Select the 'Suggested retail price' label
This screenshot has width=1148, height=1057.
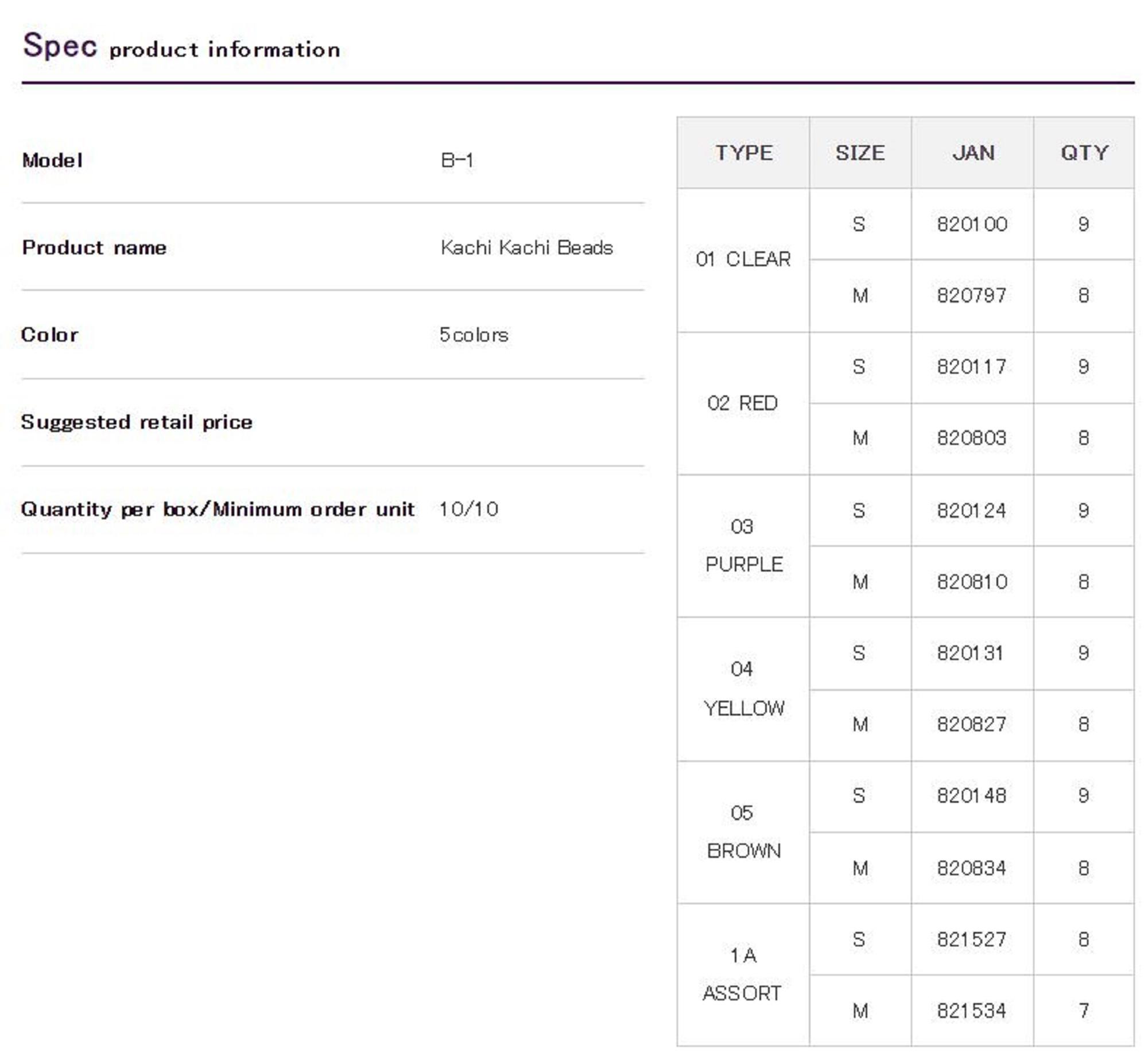[137, 422]
